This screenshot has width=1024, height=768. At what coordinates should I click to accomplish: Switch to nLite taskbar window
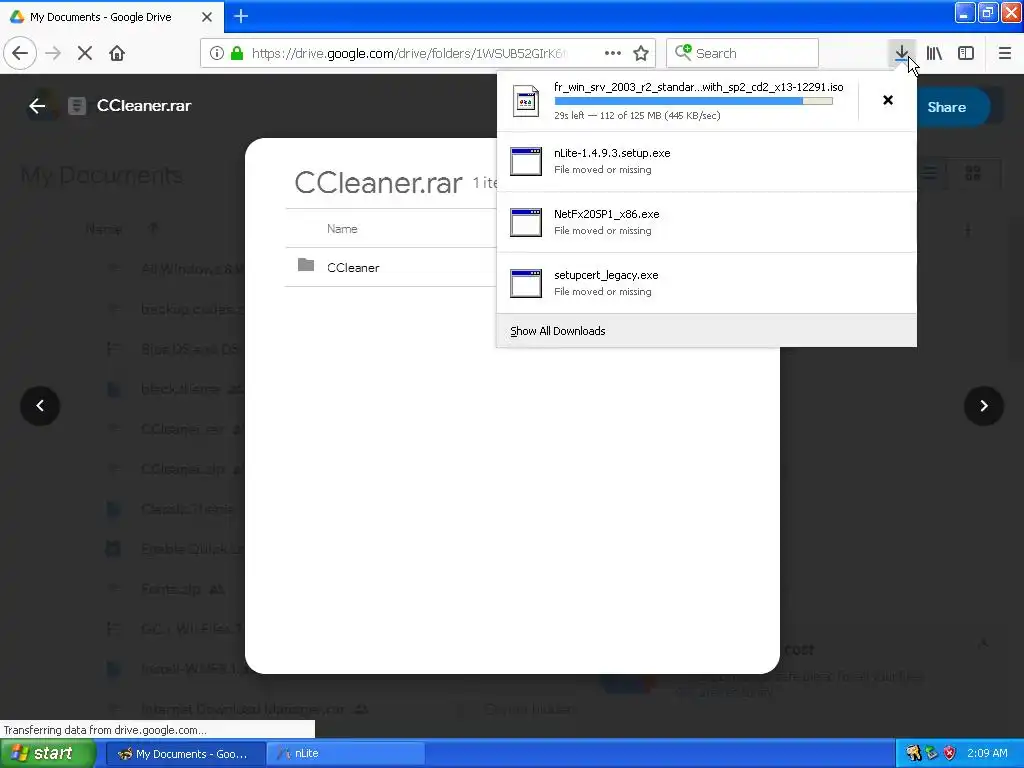coord(346,754)
